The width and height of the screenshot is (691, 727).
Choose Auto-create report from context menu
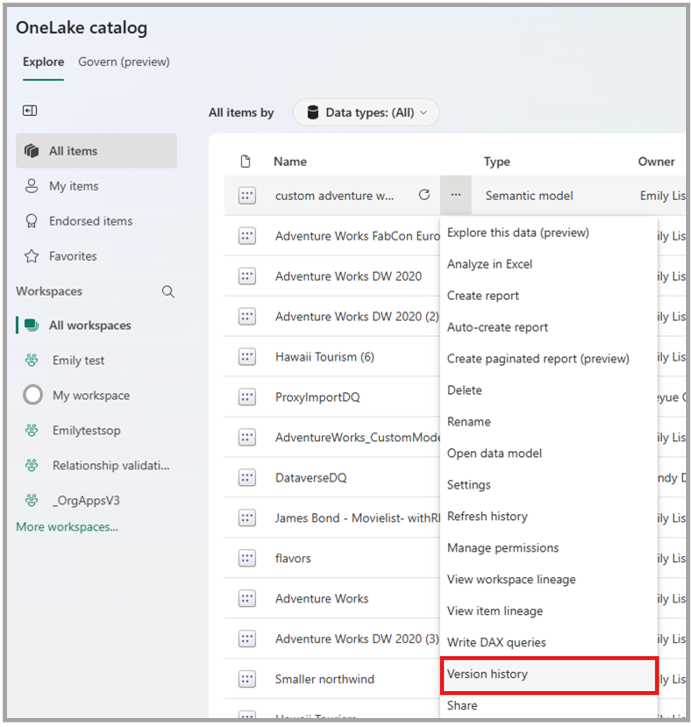click(x=549, y=327)
